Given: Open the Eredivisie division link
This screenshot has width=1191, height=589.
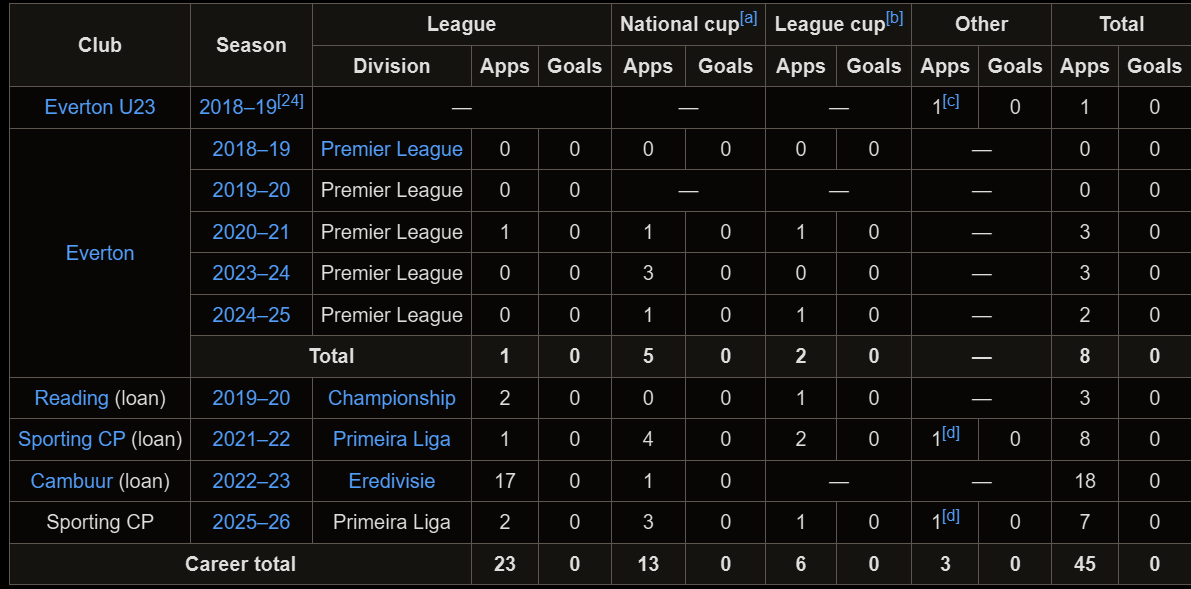Looking at the screenshot, I should 391,481.
